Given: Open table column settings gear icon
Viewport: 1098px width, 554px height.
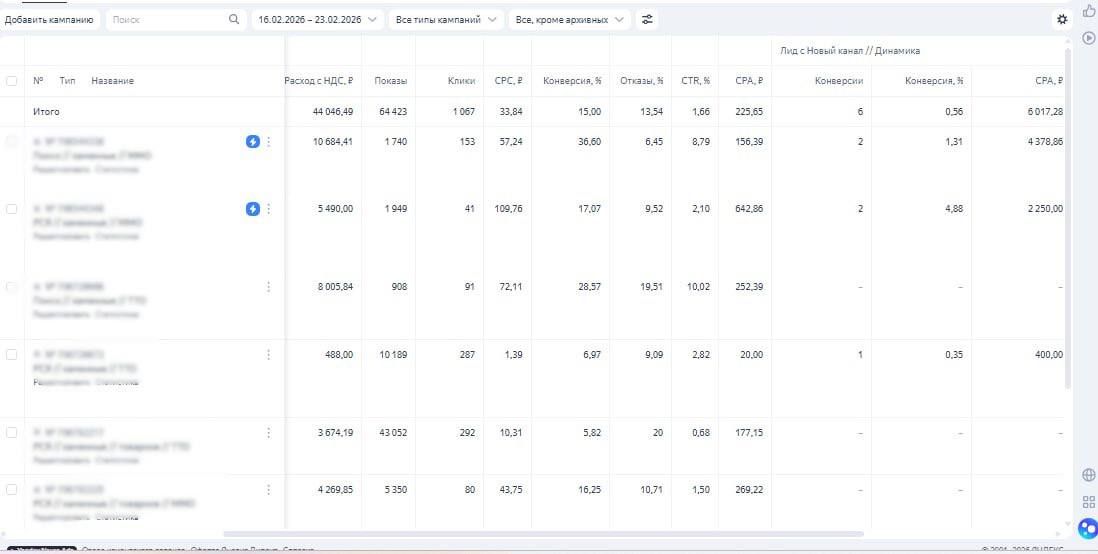Looking at the screenshot, I should tap(1062, 19).
